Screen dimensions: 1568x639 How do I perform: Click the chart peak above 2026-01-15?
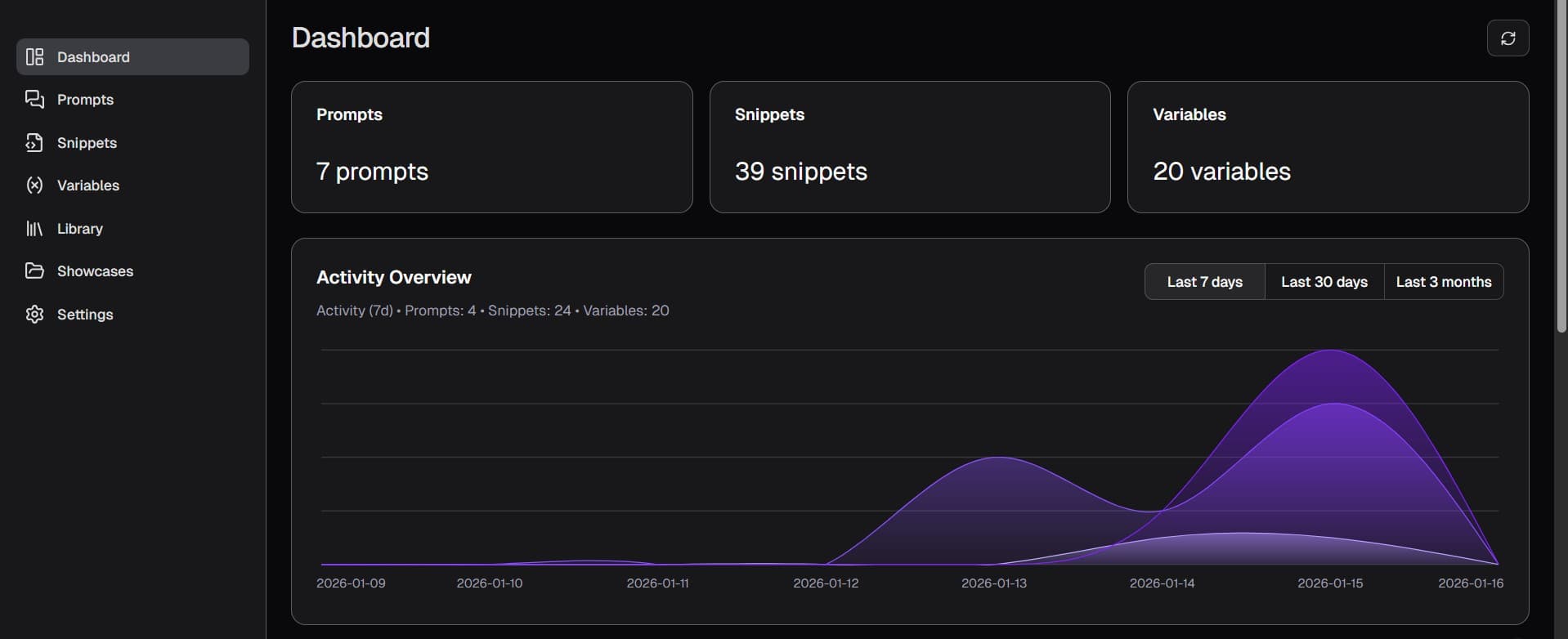[x=1331, y=351]
